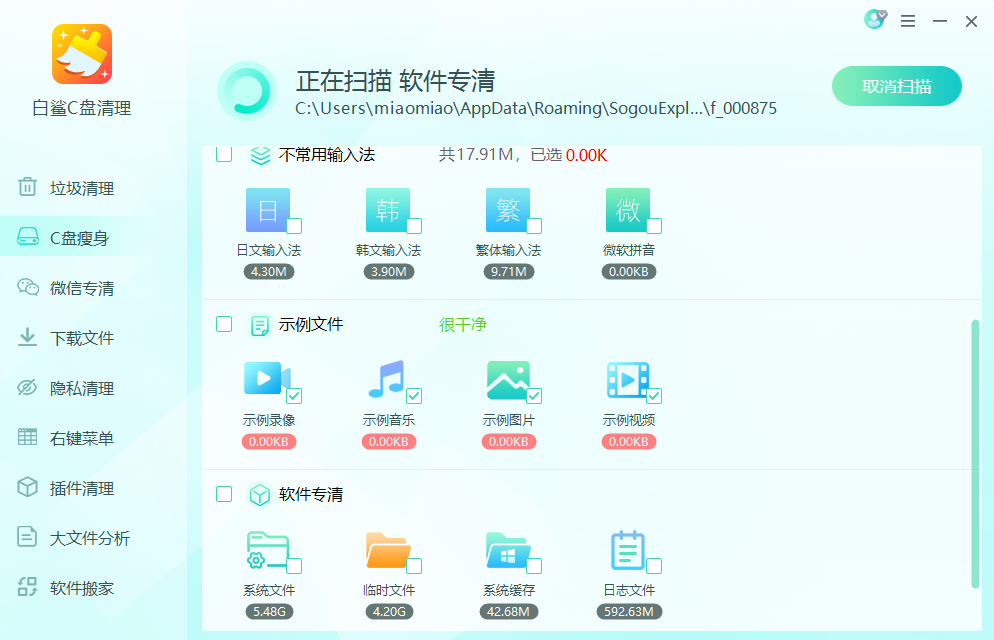Click the 日志文件 notepad icon
The height and width of the screenshot is (640, 994).
click(628, 549)
